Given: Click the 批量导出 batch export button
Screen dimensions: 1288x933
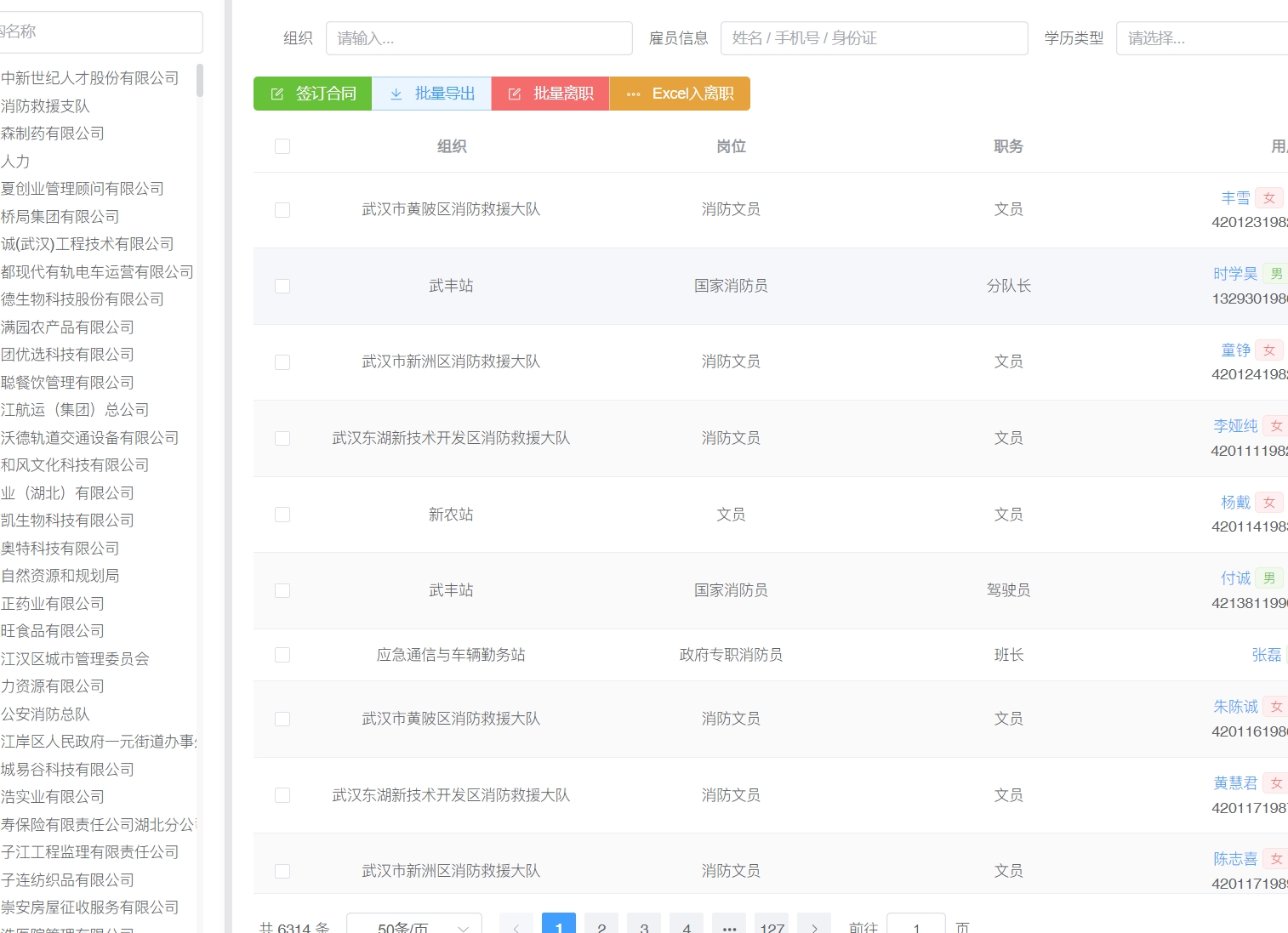Looking at the screenshot, I should point(431,94).
